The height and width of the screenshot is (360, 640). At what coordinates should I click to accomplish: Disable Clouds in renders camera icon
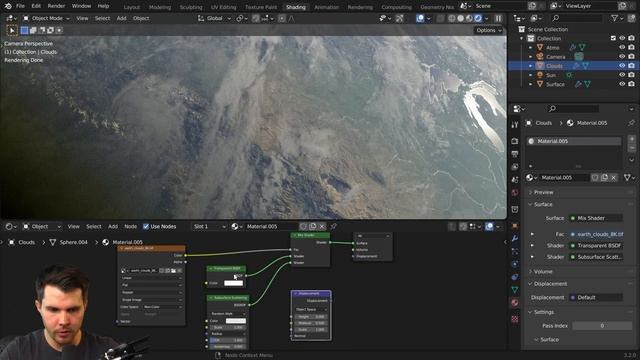click(x=631, y=66)
